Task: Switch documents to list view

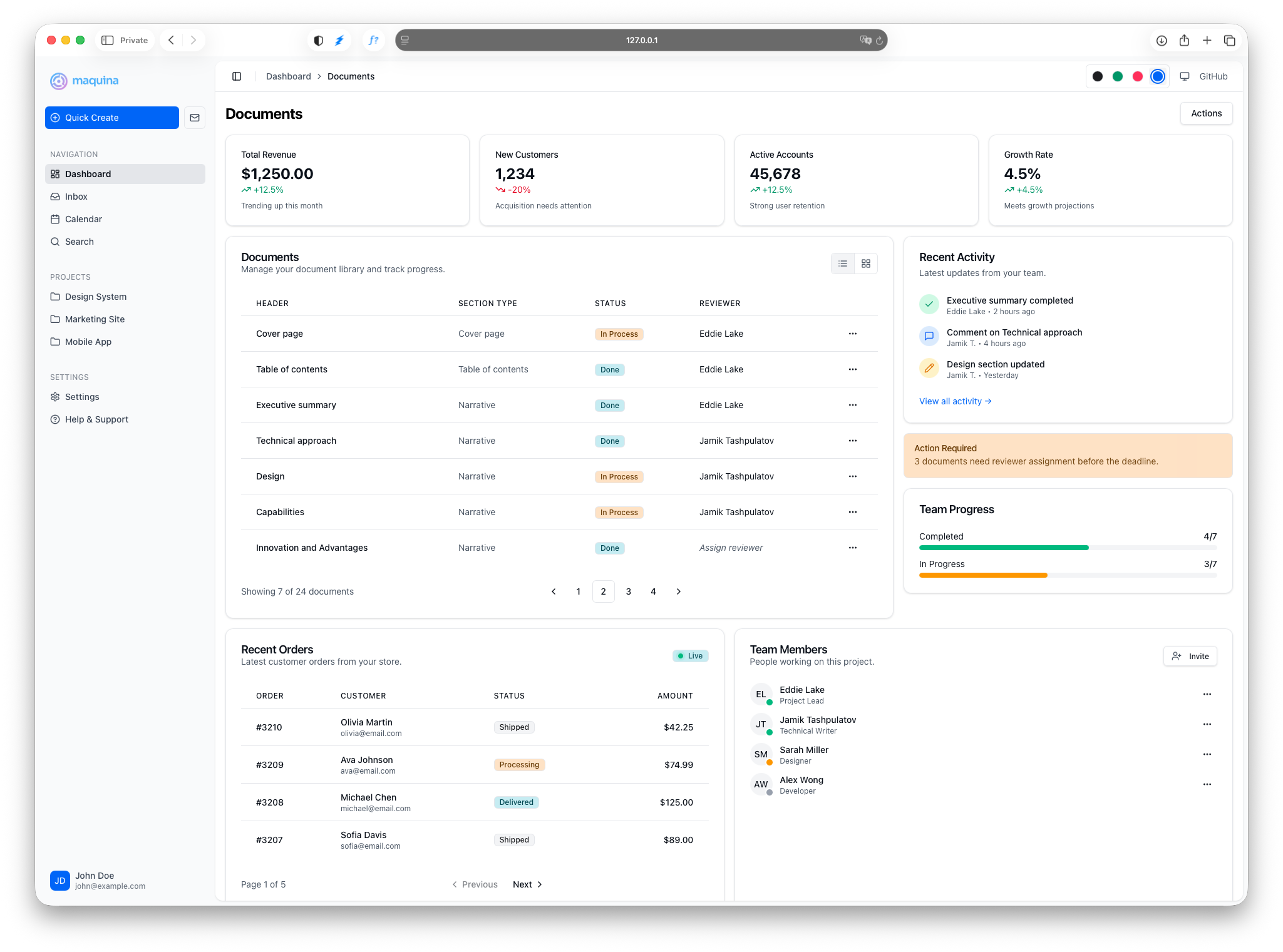Action: tap(843, 264)
